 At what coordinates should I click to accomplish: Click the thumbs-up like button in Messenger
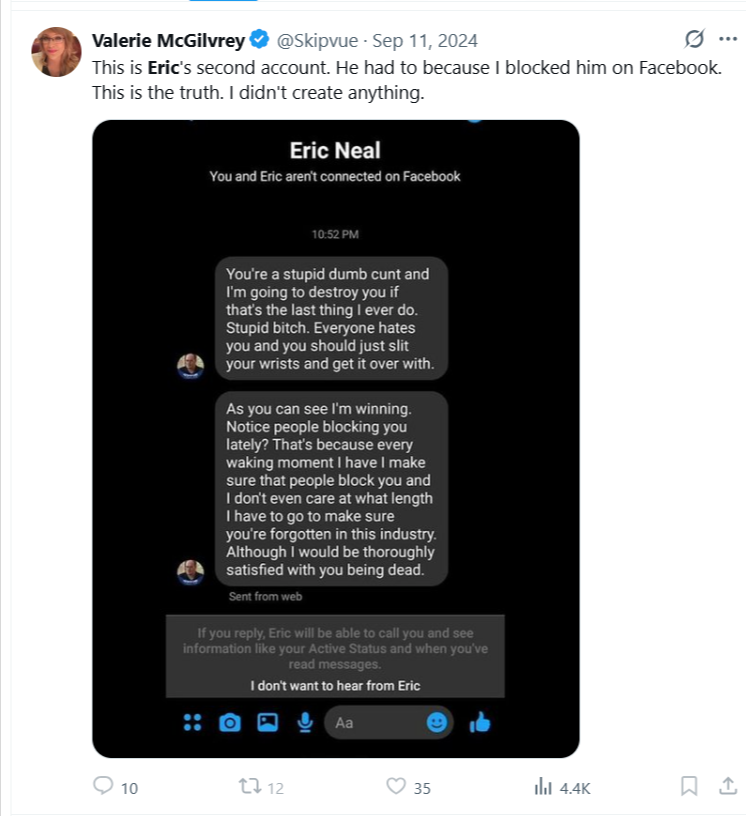480,722
